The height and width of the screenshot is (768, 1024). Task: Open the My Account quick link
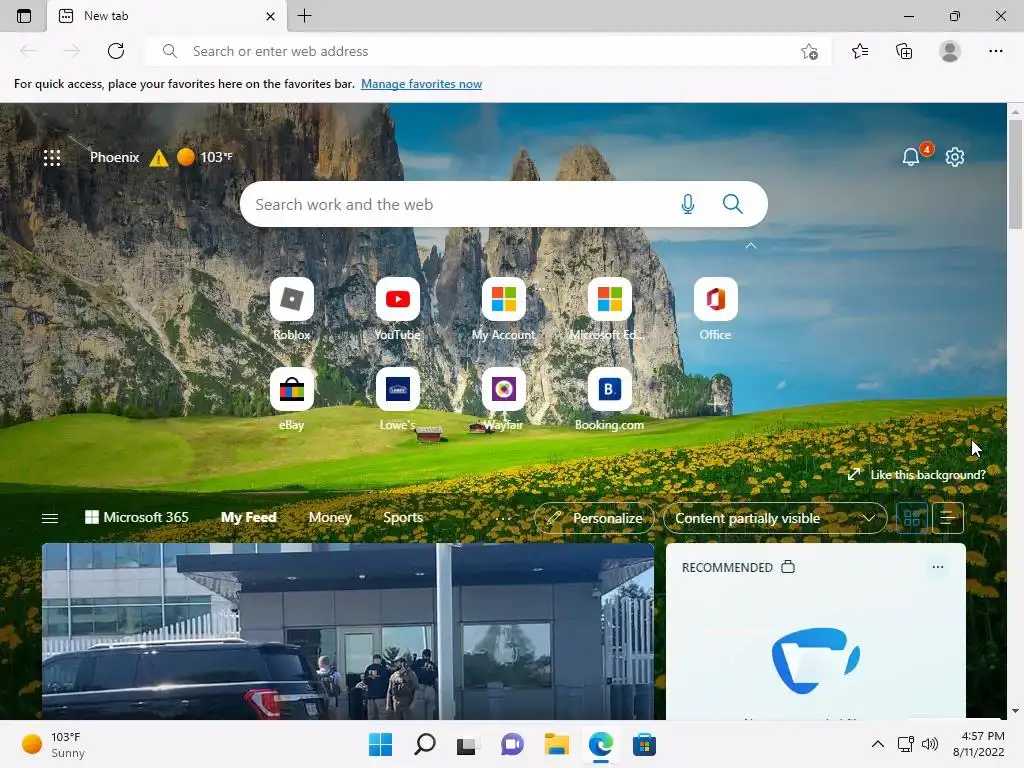(504, 309)
